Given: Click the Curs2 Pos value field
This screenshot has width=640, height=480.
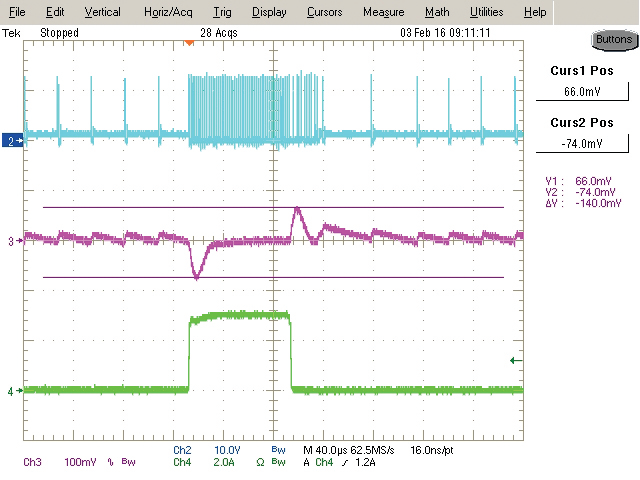Looking at the screenshot, I should (x=583, y=144).
